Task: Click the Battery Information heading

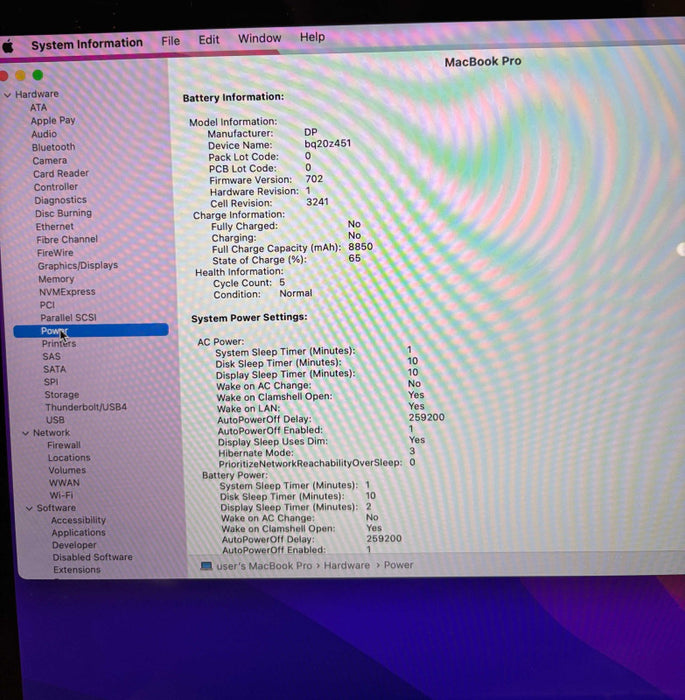Action: (x=233, y=97)
